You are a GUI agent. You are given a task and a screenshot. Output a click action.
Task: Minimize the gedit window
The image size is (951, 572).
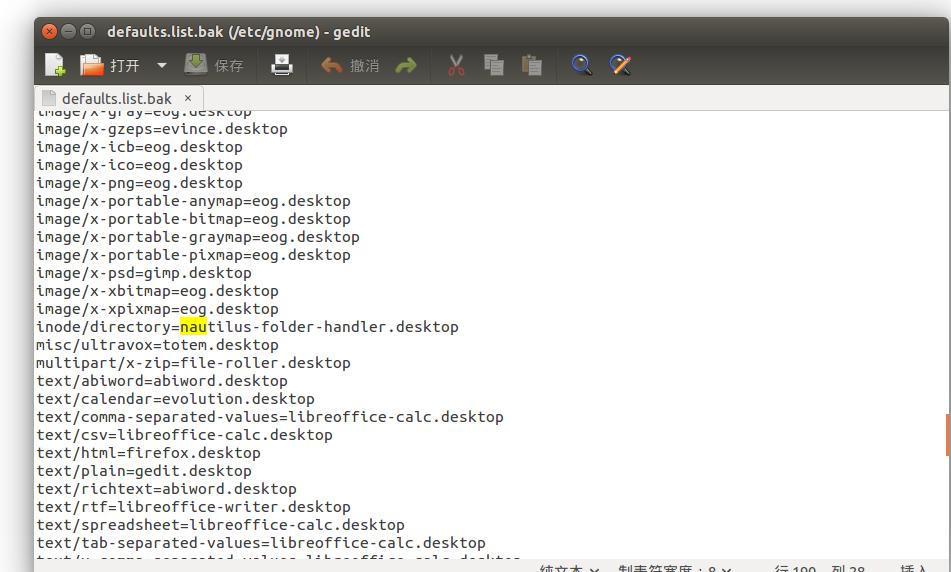click(x=69, y=31)
